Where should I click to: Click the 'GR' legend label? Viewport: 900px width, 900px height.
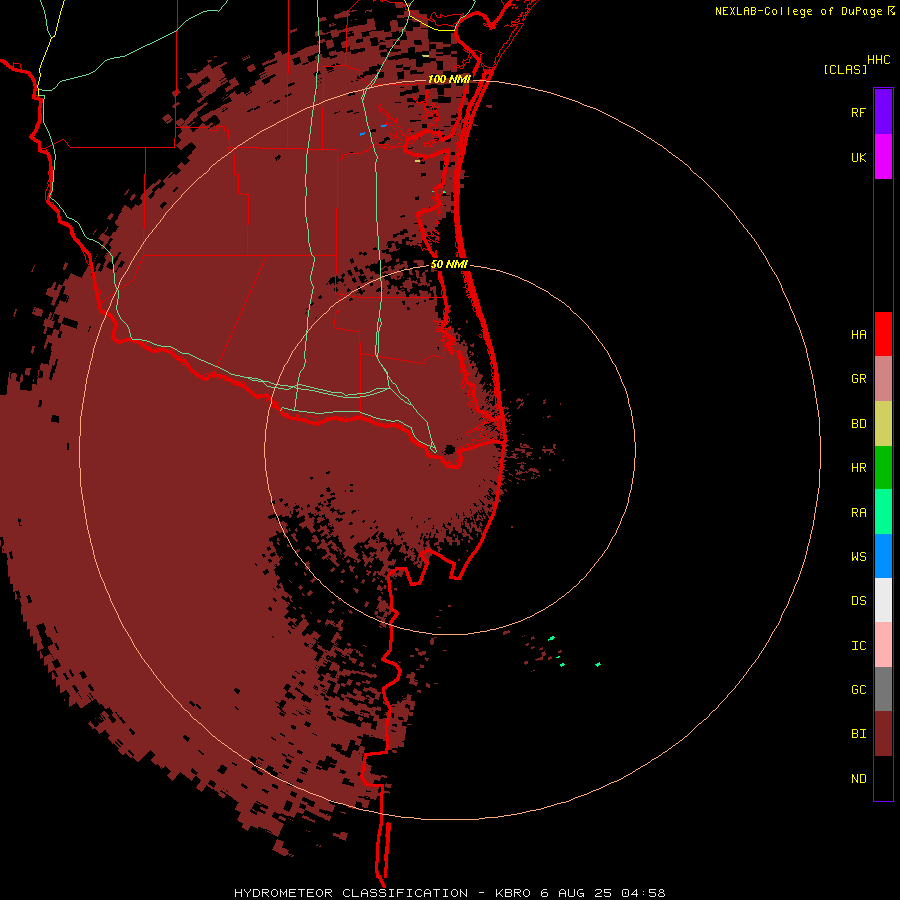(x=858, y=379)
